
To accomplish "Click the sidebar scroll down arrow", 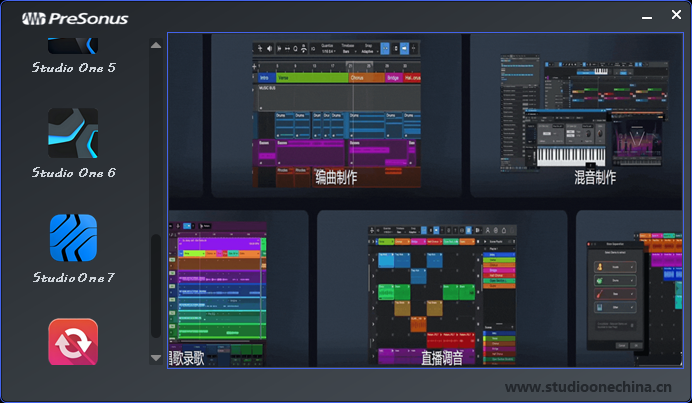I will pyautogui.click(x=156, y=358).
